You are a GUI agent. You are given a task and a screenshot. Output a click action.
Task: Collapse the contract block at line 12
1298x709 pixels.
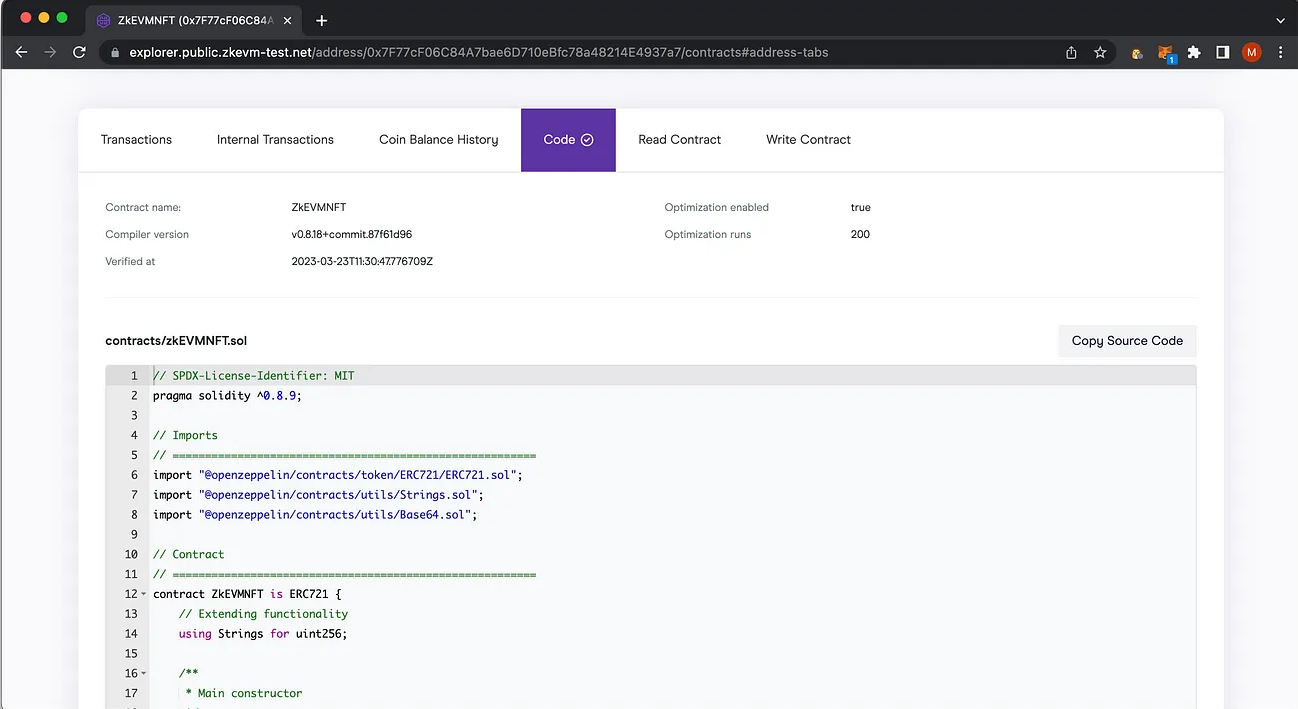point(144,595)
